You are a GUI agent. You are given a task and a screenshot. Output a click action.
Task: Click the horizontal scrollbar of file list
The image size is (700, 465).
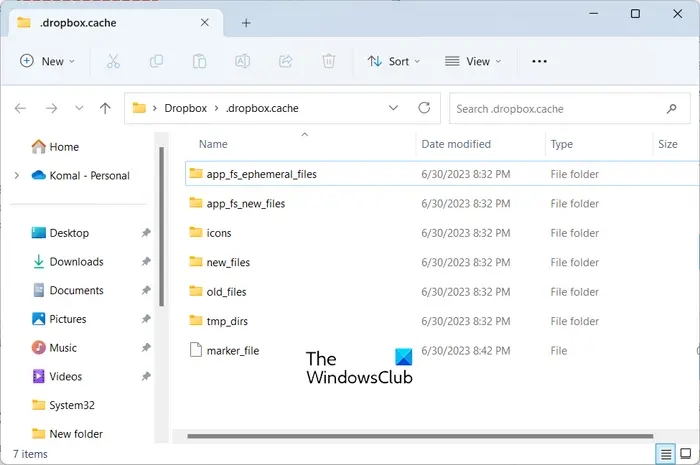420,436
